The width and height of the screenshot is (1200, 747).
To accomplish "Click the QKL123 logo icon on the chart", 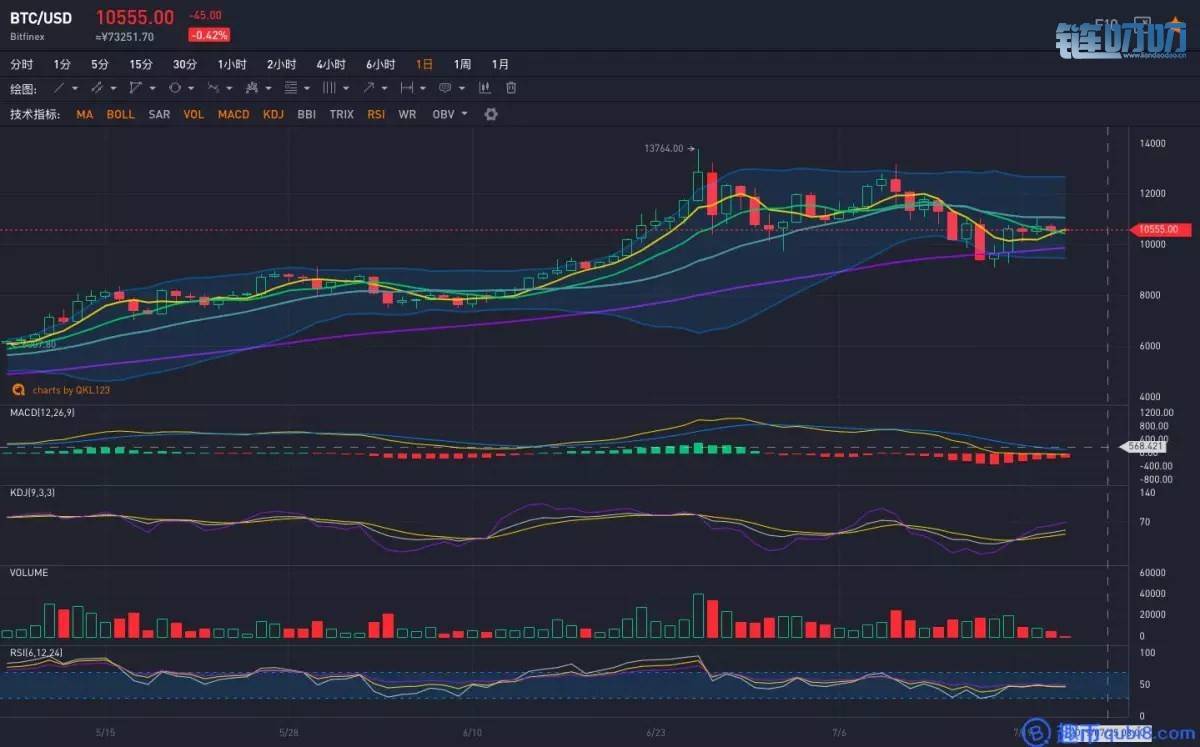I will 18,390.
